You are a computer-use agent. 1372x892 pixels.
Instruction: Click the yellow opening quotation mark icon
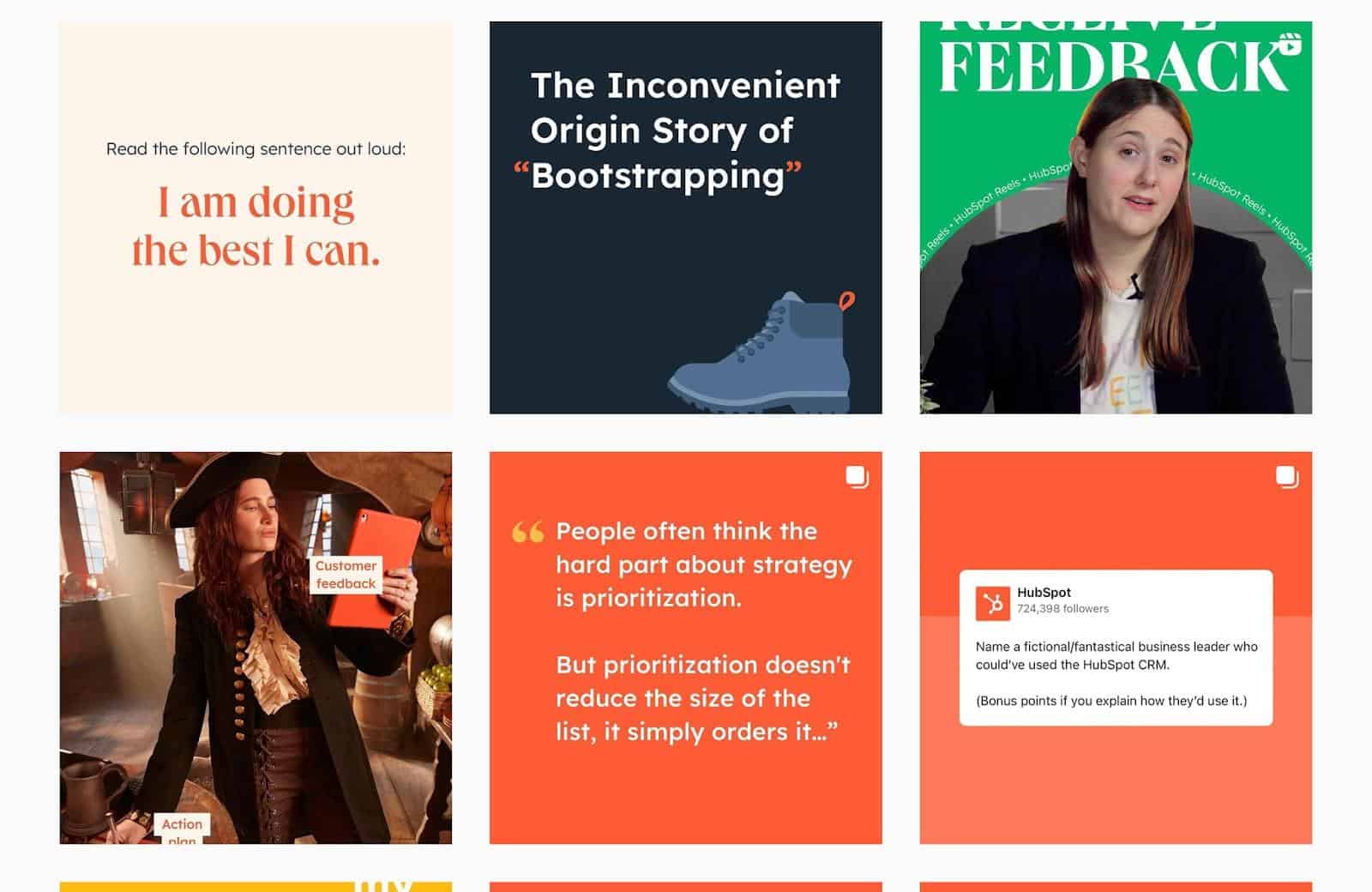(527, 533)
